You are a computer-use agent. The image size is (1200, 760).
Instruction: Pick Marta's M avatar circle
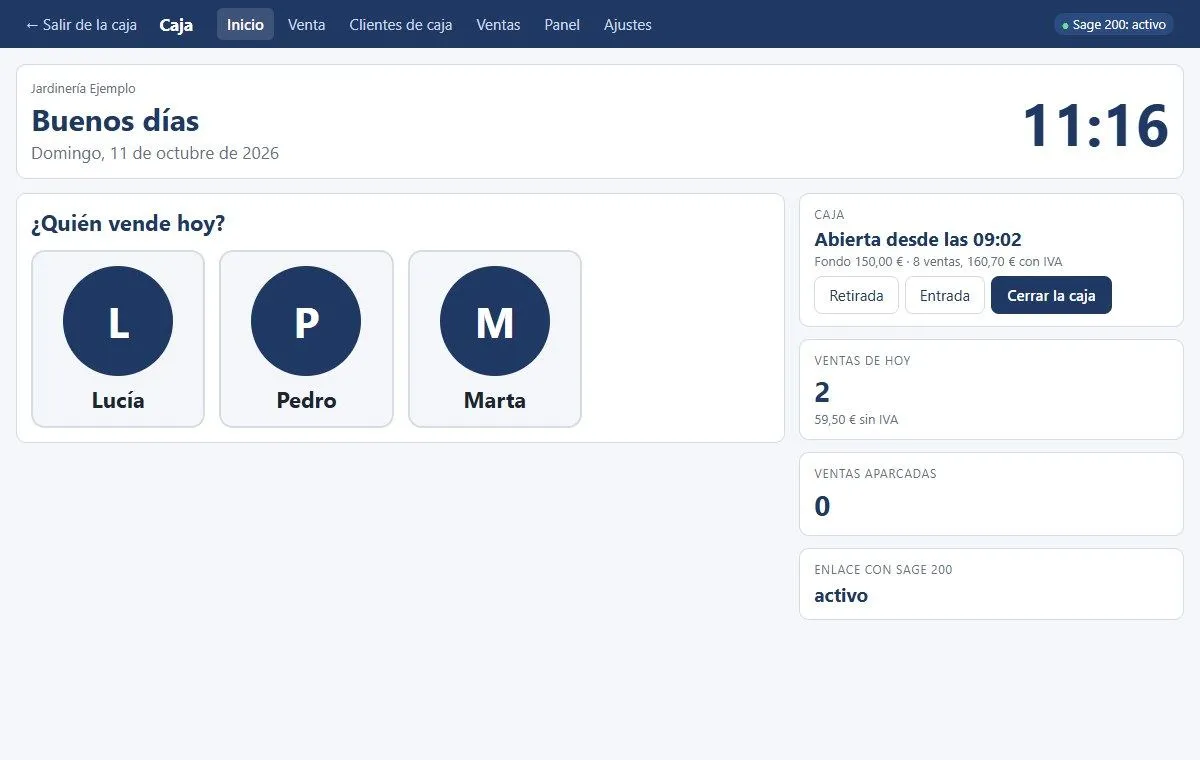[x=495, y=321]
